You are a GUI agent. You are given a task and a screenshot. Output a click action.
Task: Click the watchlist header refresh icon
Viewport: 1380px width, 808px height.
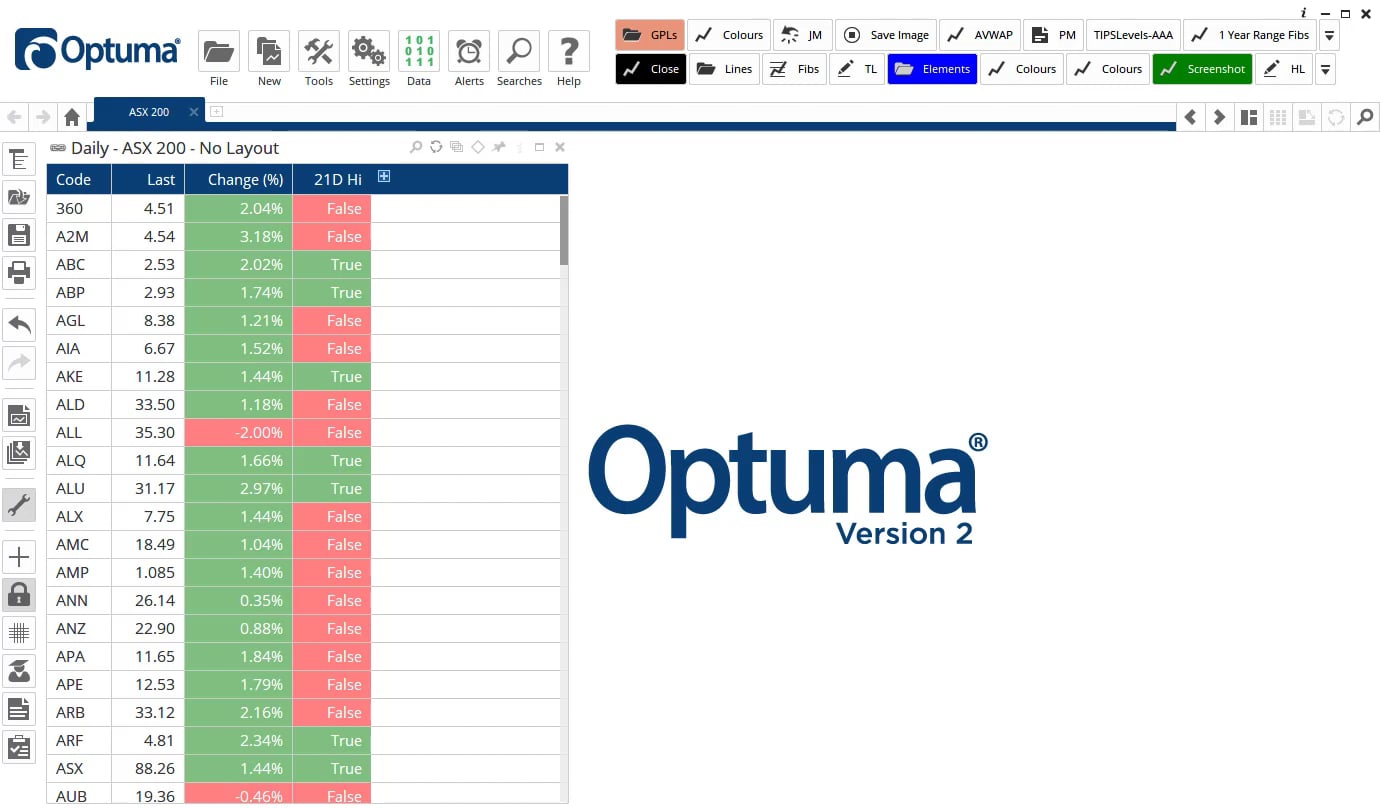[436, 147]
